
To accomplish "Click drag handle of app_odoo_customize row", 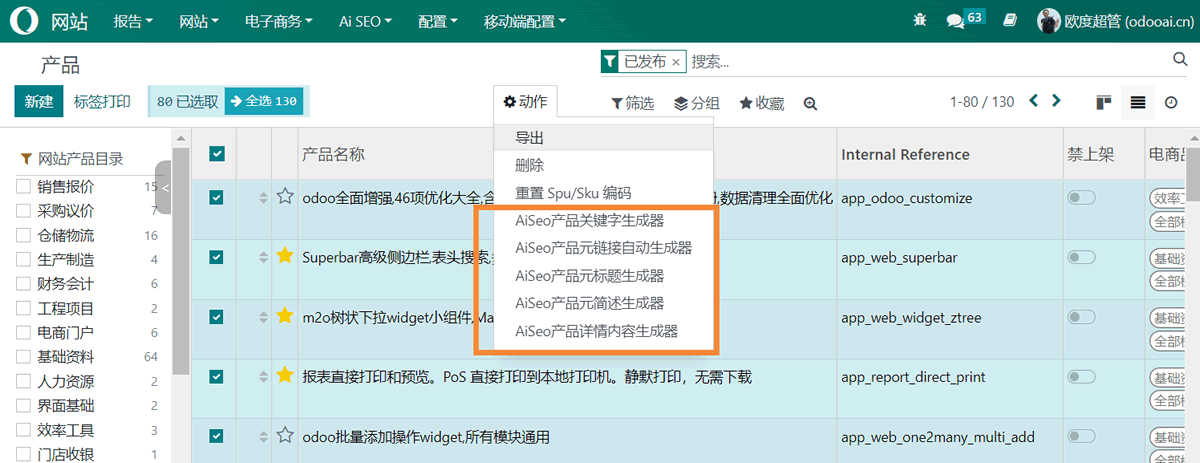I will (x=263, y=198).
